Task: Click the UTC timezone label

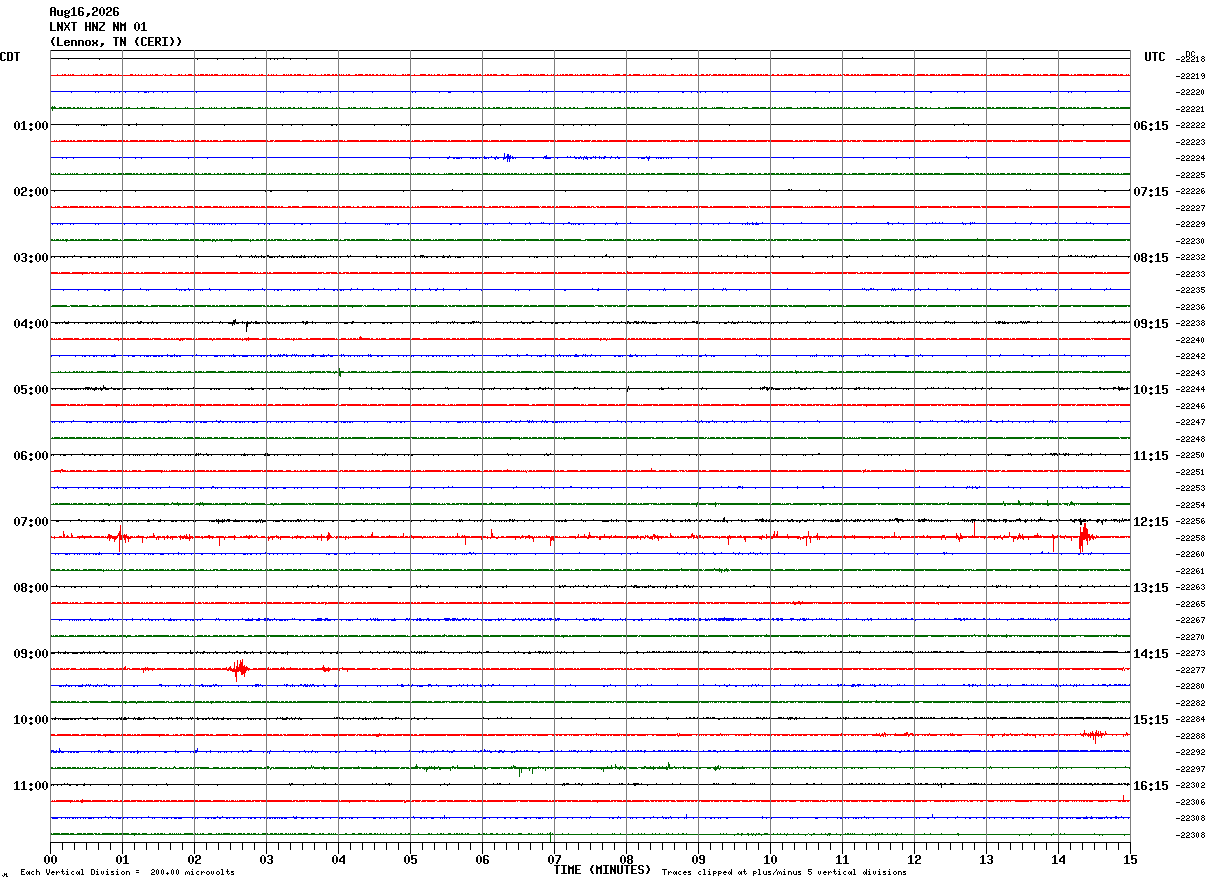Action: (1155, 57)
